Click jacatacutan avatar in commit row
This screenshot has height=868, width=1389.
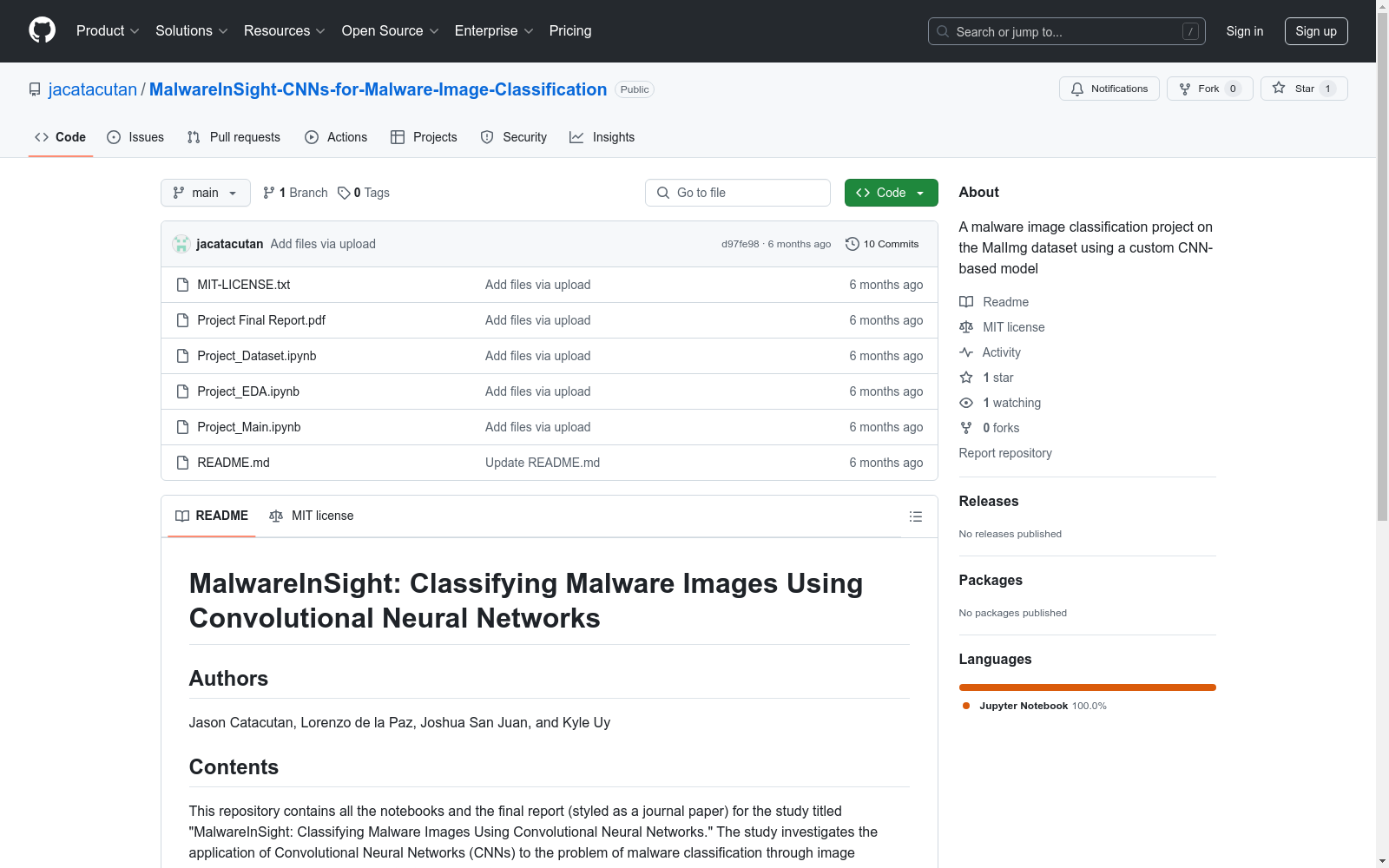181,244
